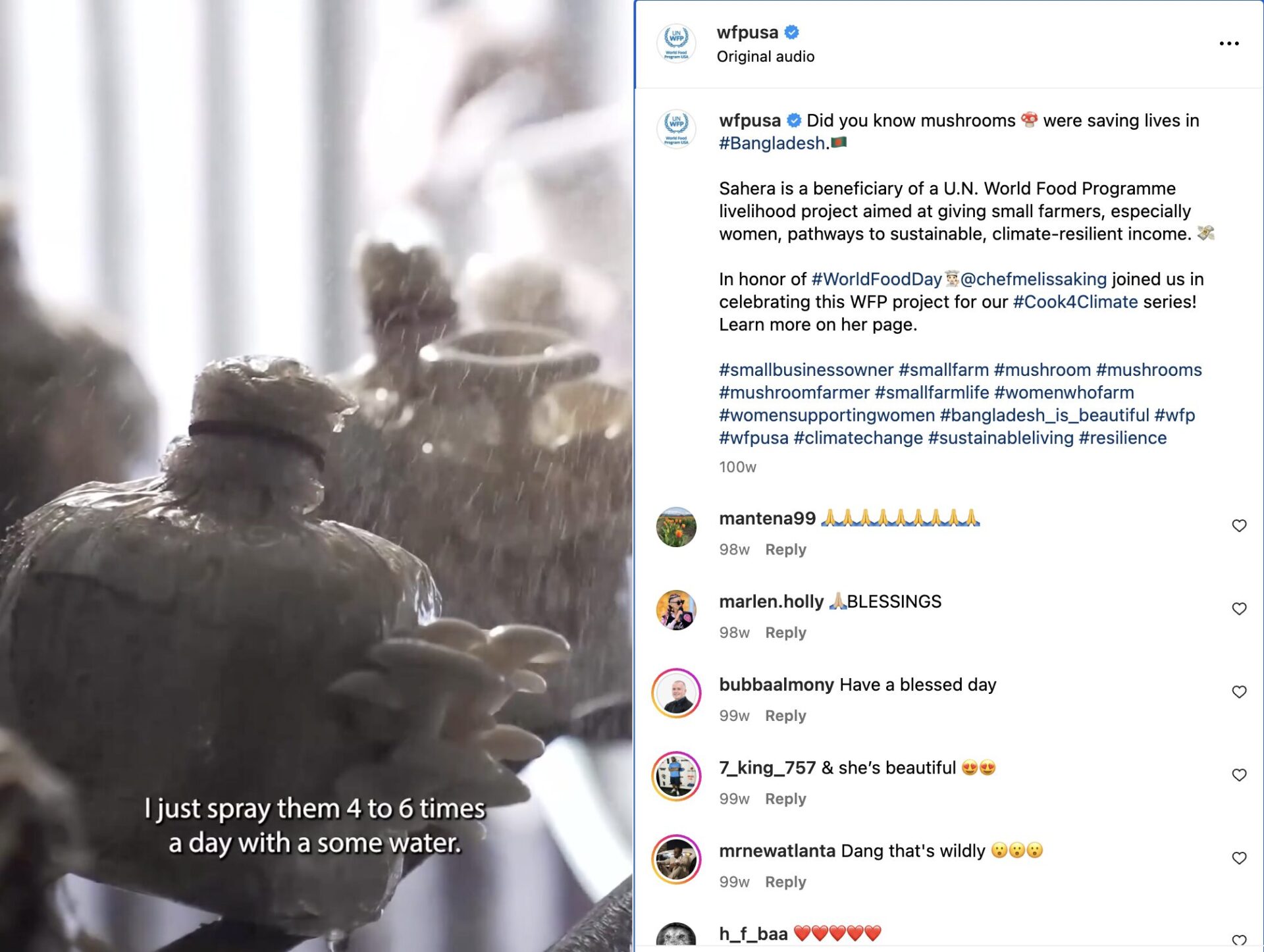Image resolution: width=1264 pixels, height=952 pixels.
Task: Reply to mrnewatlanta's comment
Action: pyautogui.click(x=785, y=882)
